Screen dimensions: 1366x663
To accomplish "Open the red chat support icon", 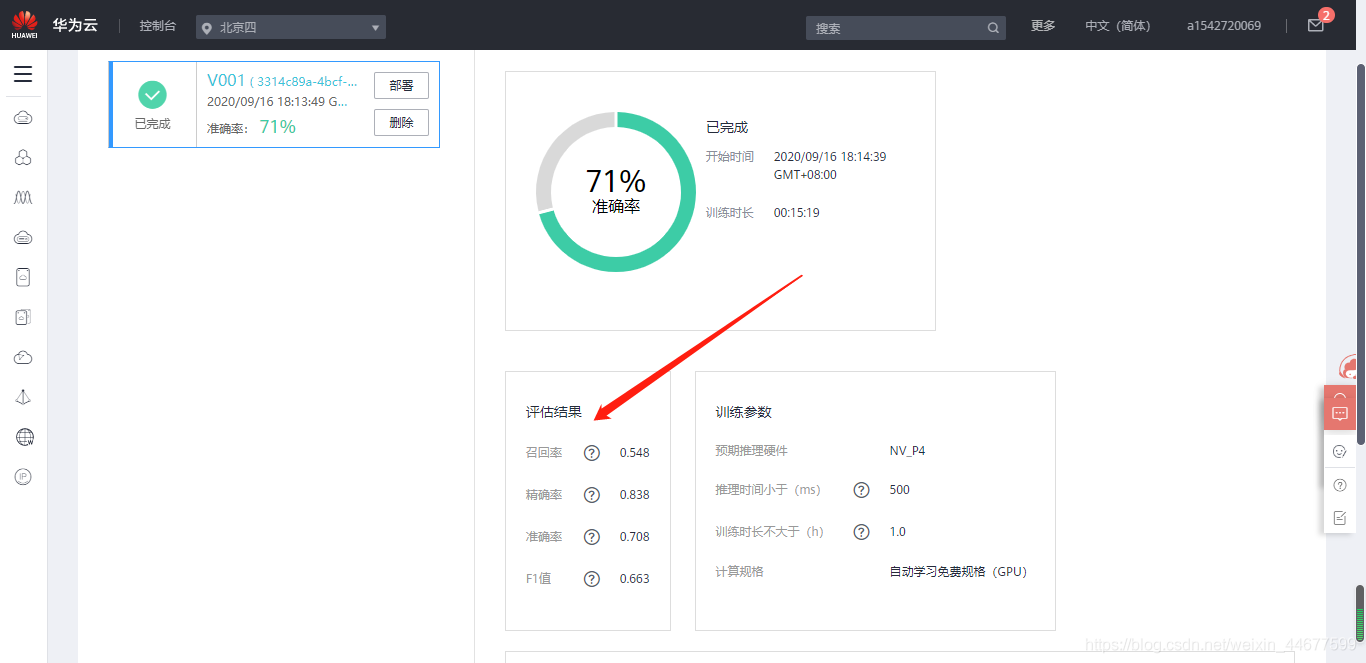I will coord(1340,414).
